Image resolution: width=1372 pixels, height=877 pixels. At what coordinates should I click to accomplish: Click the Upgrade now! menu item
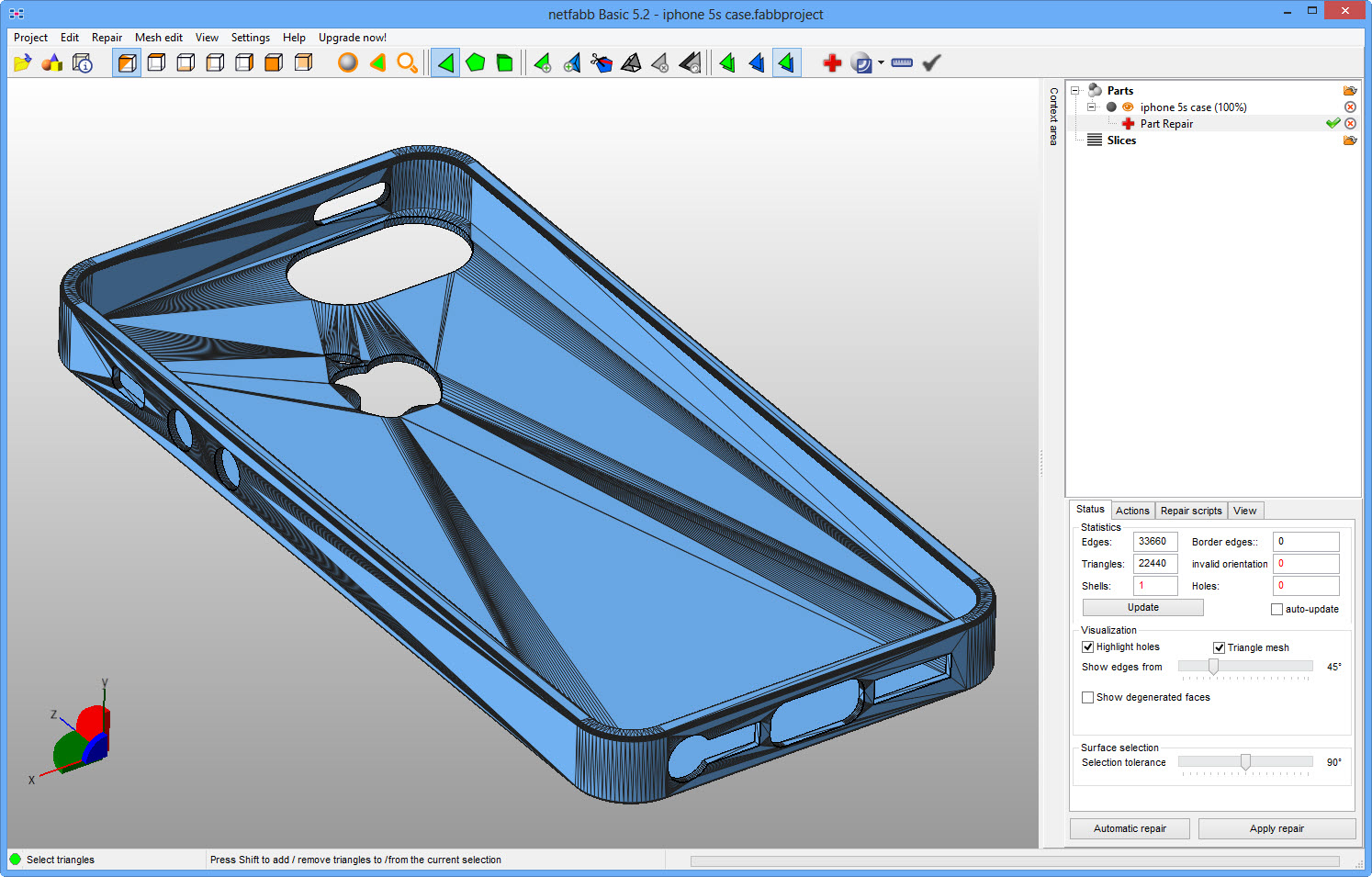[x=353, y=38]
